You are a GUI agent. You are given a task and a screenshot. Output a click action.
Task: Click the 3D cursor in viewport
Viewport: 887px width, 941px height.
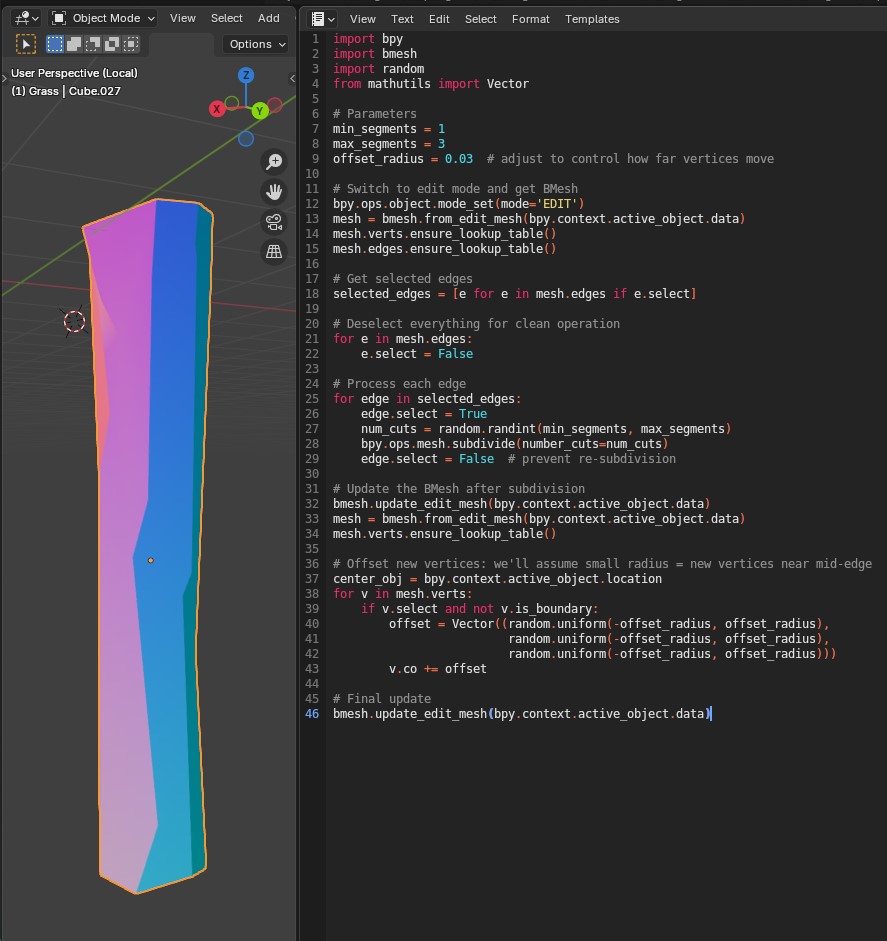pyautogui.click(x=74, y=322)
